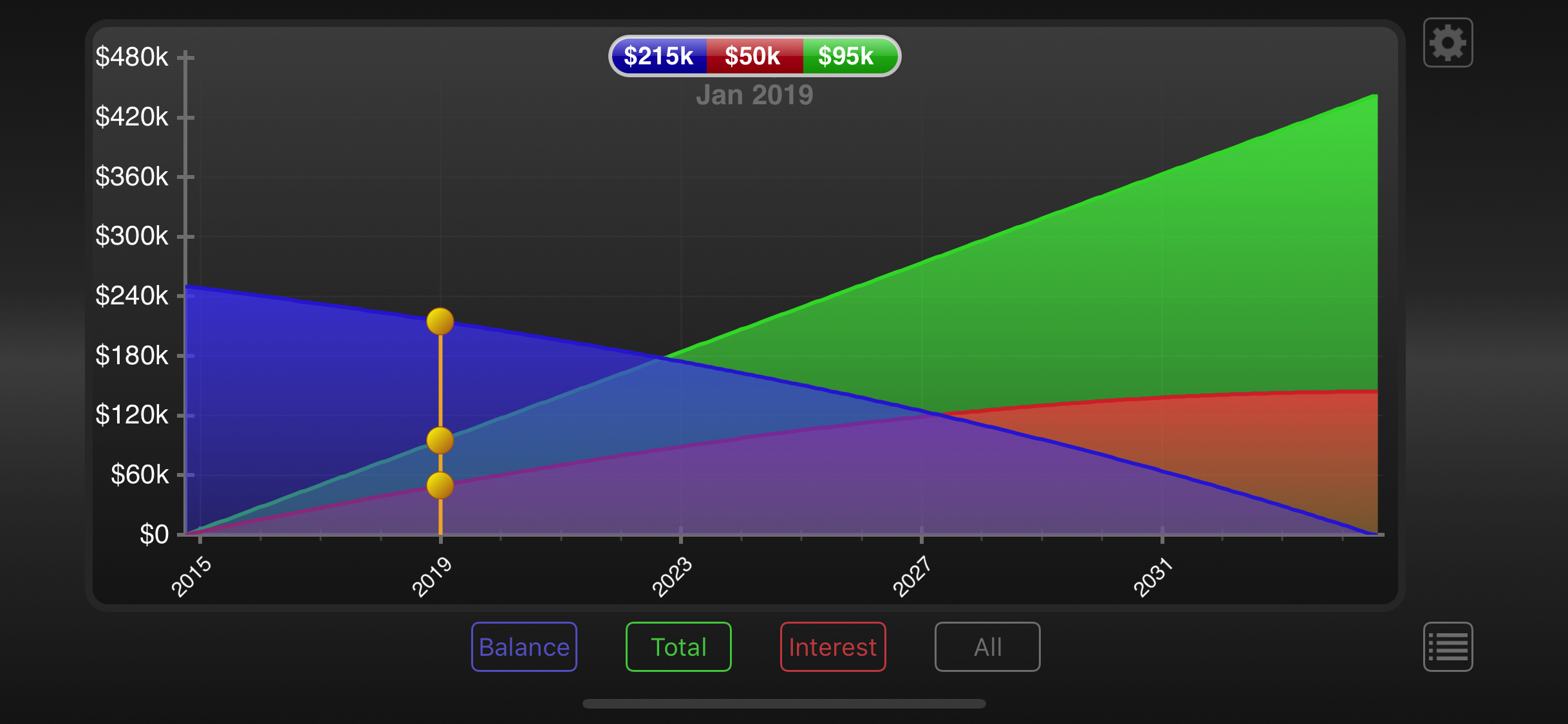Show only the Total graph
This screenshot has width=1568, height=724.
click(x=678, y=647)
